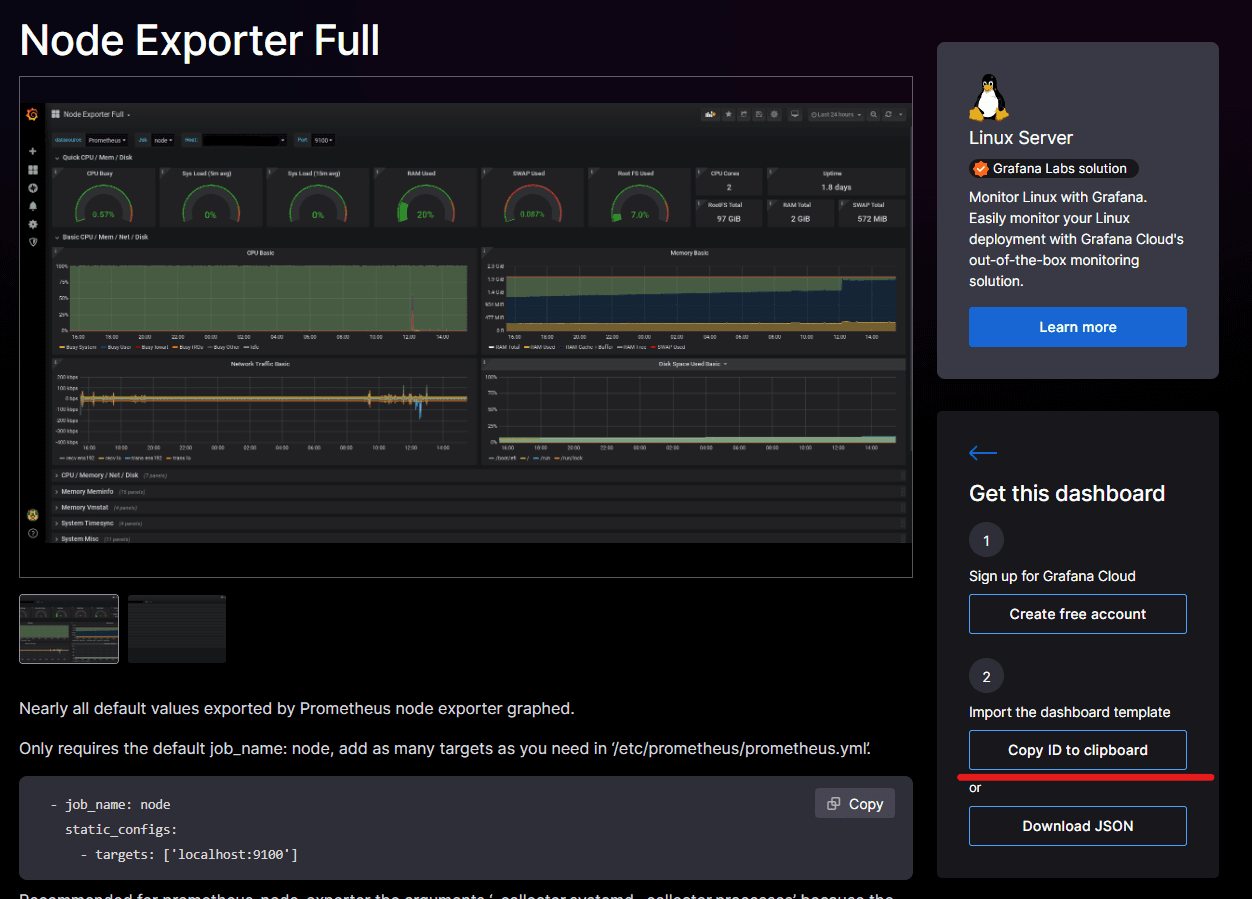Click the copy icon in the code block

click(833, 804)
